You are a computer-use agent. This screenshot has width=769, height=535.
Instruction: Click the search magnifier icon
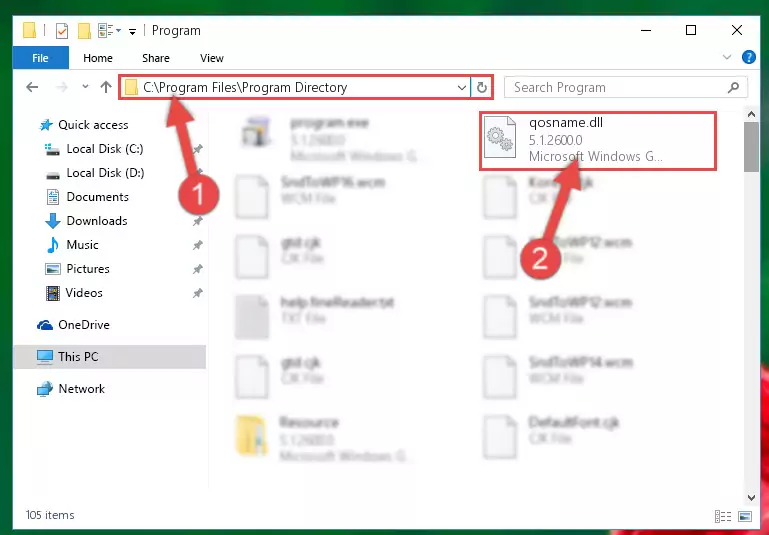733,87
